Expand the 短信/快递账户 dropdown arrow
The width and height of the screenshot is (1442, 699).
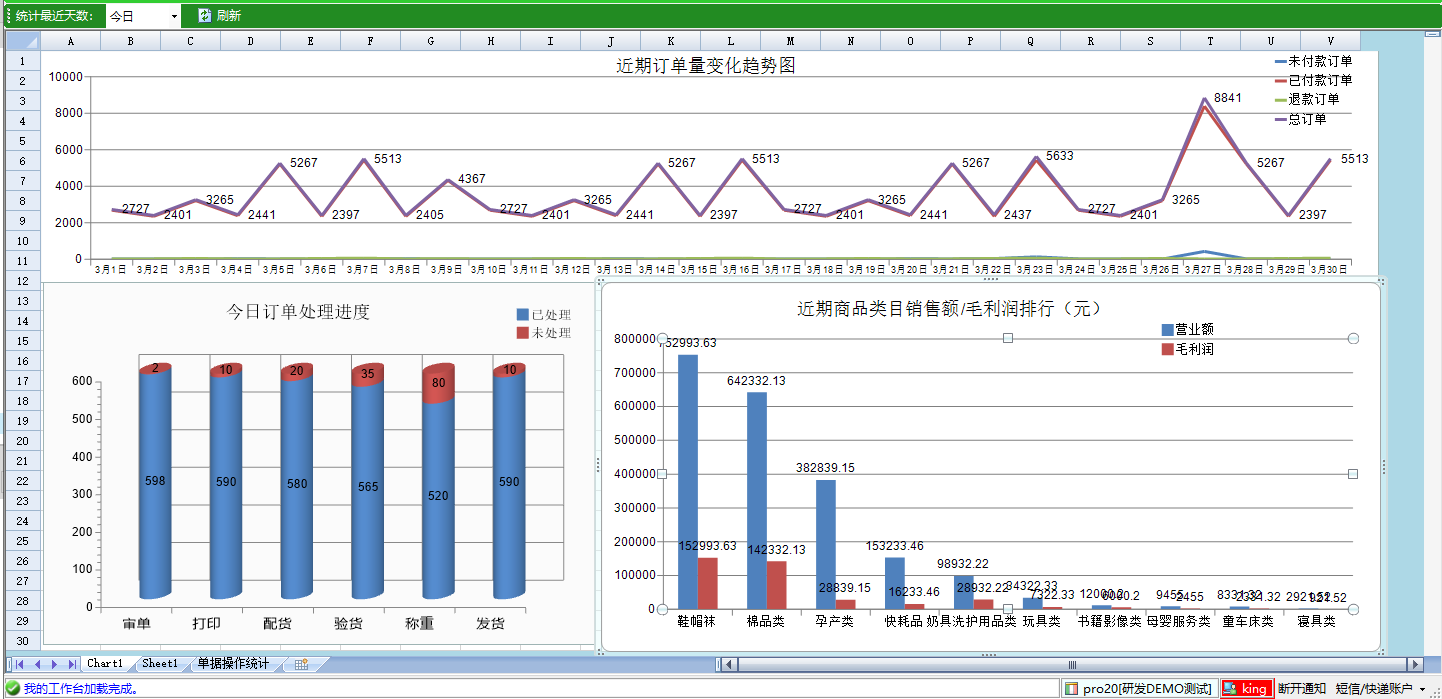pyautogui.click(x=1422, y=689)
